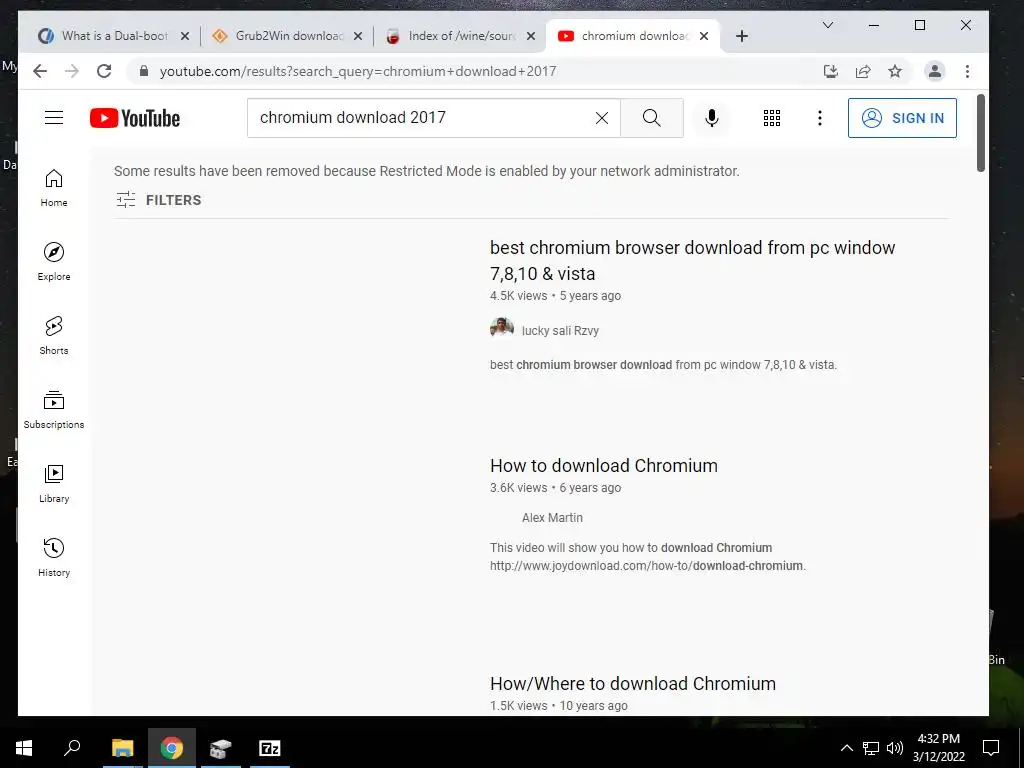Open the Chrome three-dot menu
The image size is (1024, 768).
tap(967, 71)
